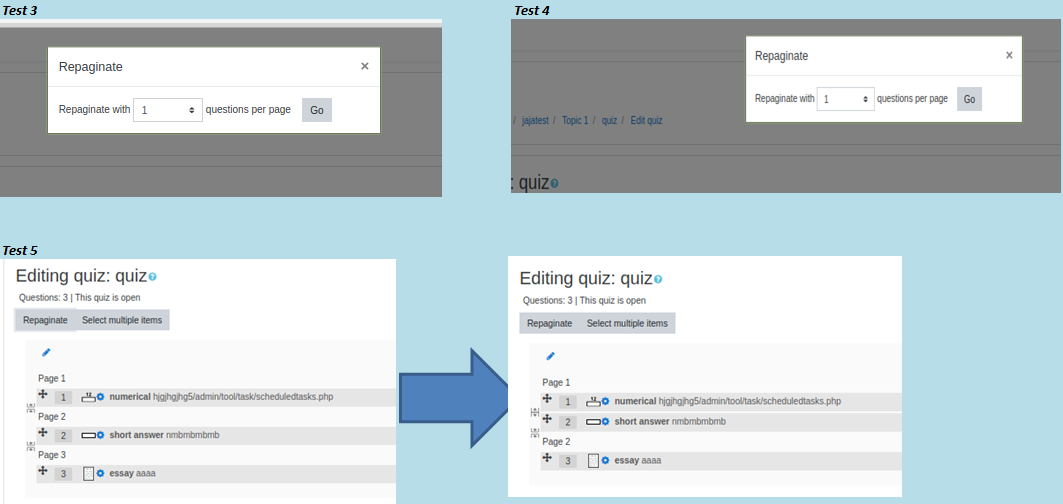
Task: Click question number 3 under Page 3 heading
Action: click(x=63, y=473)
